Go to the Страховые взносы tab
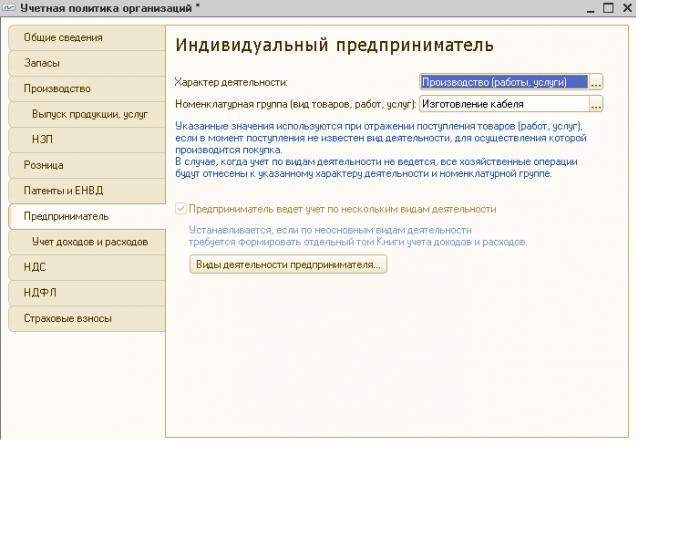This screenshot has height=560, width=700. point(87,319)
